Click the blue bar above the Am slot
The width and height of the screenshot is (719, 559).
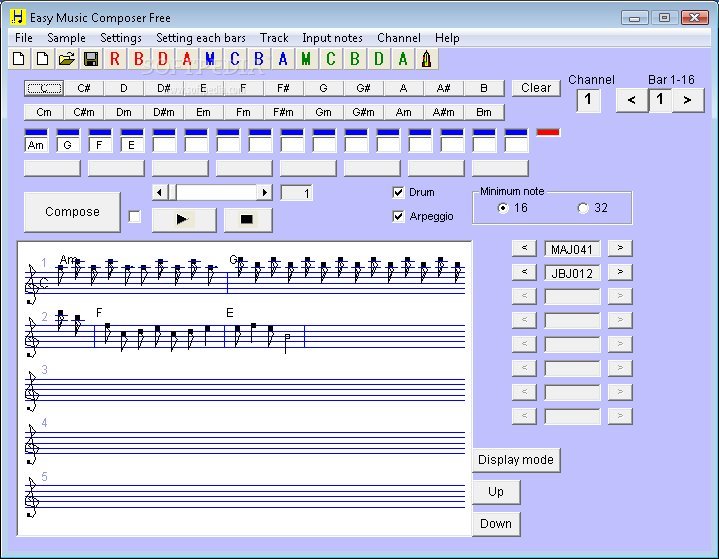pyautogui.click(x=36, y=133)
